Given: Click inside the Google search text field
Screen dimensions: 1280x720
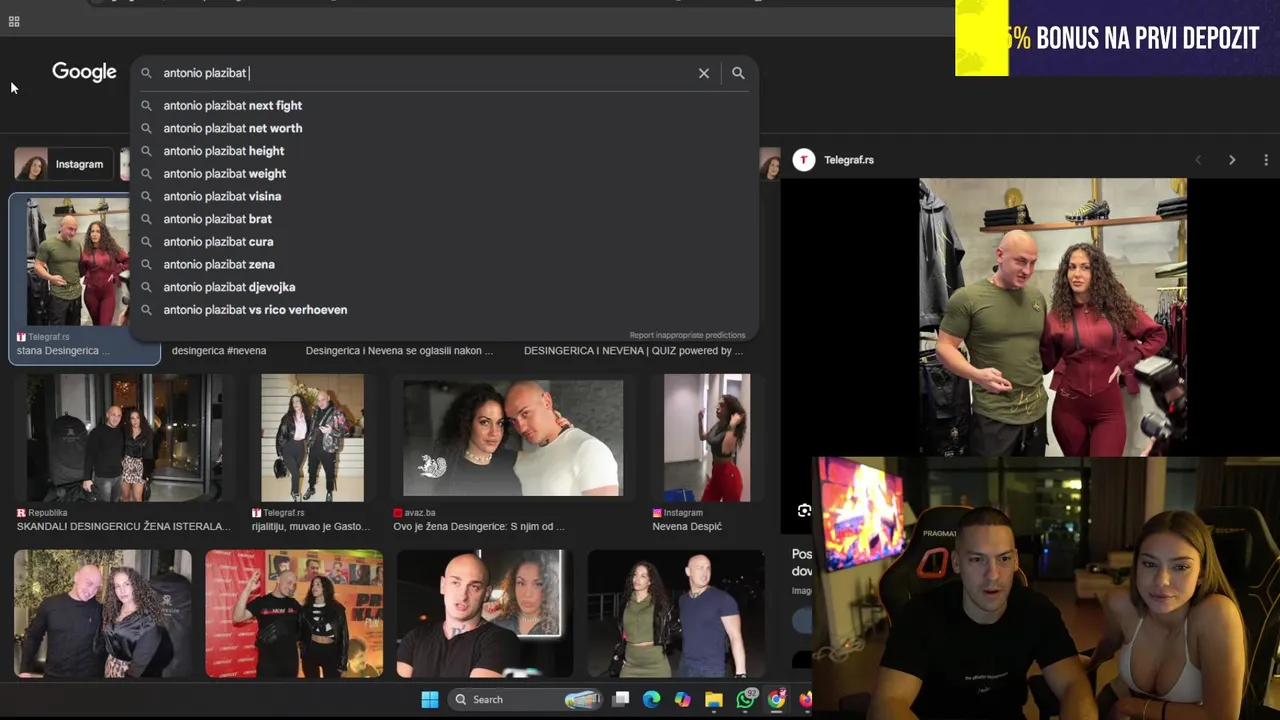Looking at the screenshot, I should (x=425, y=73).
